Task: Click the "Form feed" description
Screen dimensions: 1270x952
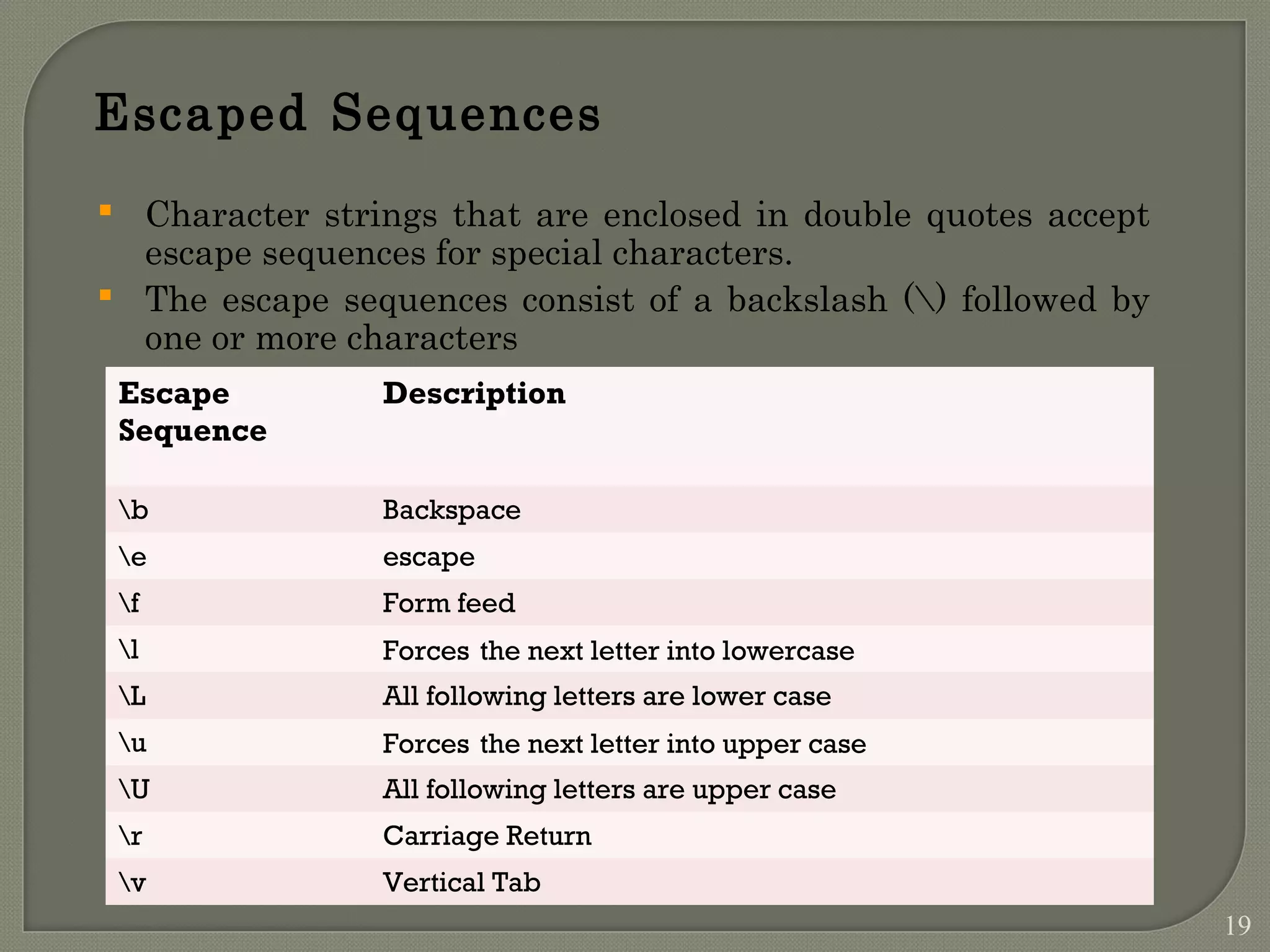Action: 448,603
